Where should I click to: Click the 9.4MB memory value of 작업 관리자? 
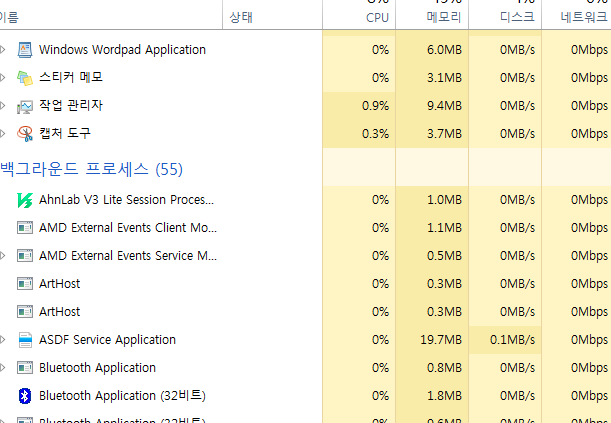(444, 106)
